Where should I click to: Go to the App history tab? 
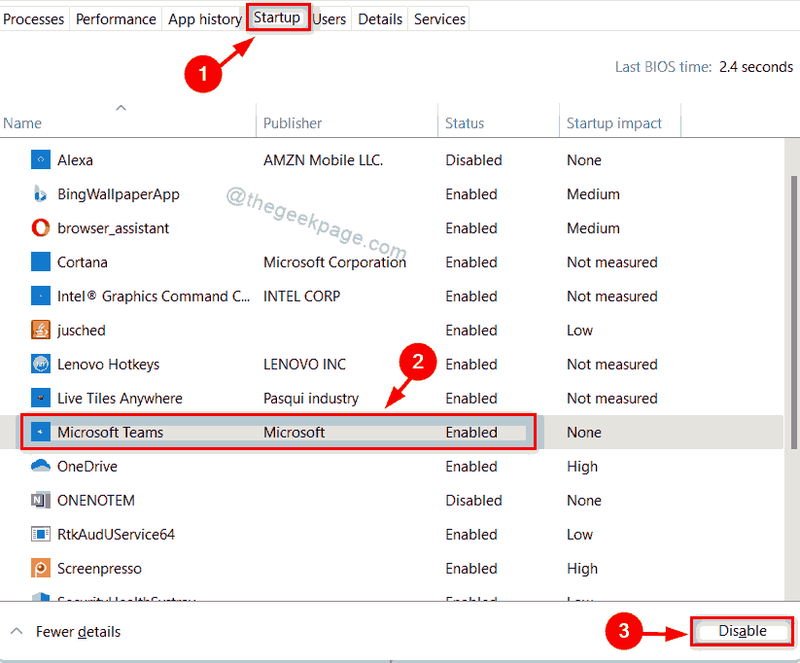pos(205,19)
